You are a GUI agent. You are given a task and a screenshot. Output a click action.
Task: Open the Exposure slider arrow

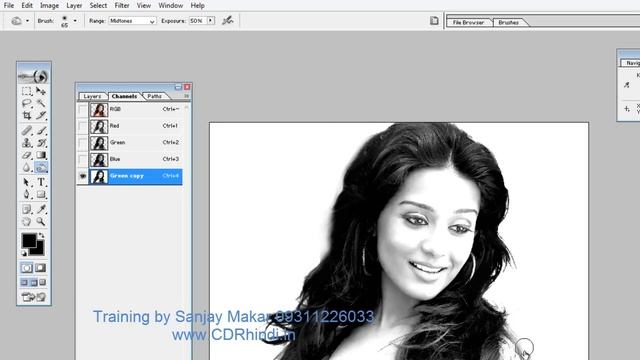click(211, 20)
